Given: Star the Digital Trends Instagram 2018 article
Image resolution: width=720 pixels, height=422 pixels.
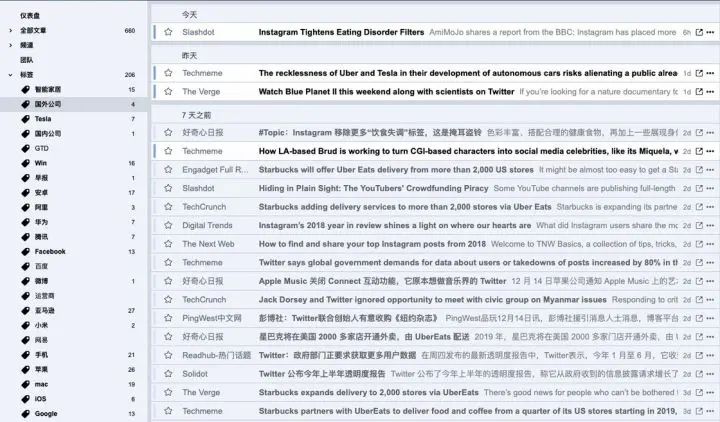Looking at the screenshot, I should click(x=169, y=225).
